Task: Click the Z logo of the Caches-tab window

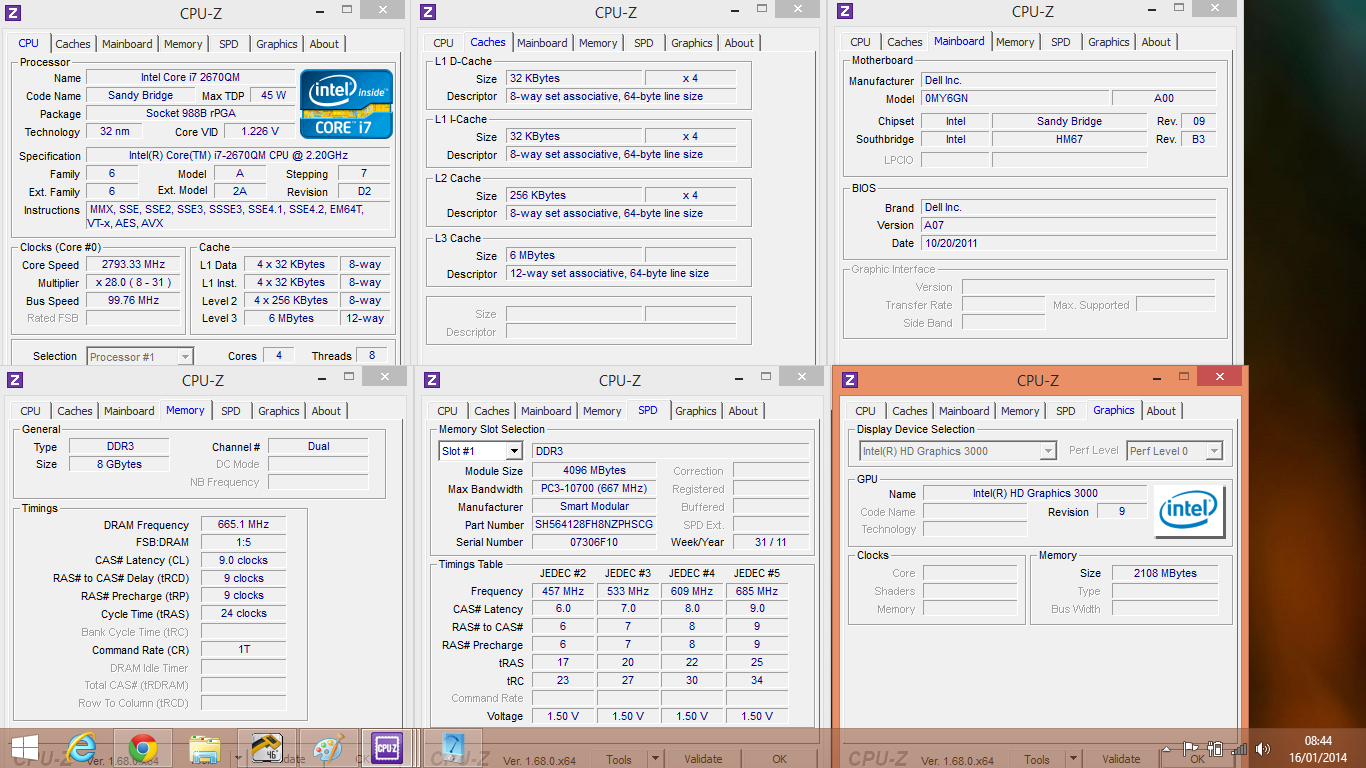Action: pos(428,12)
